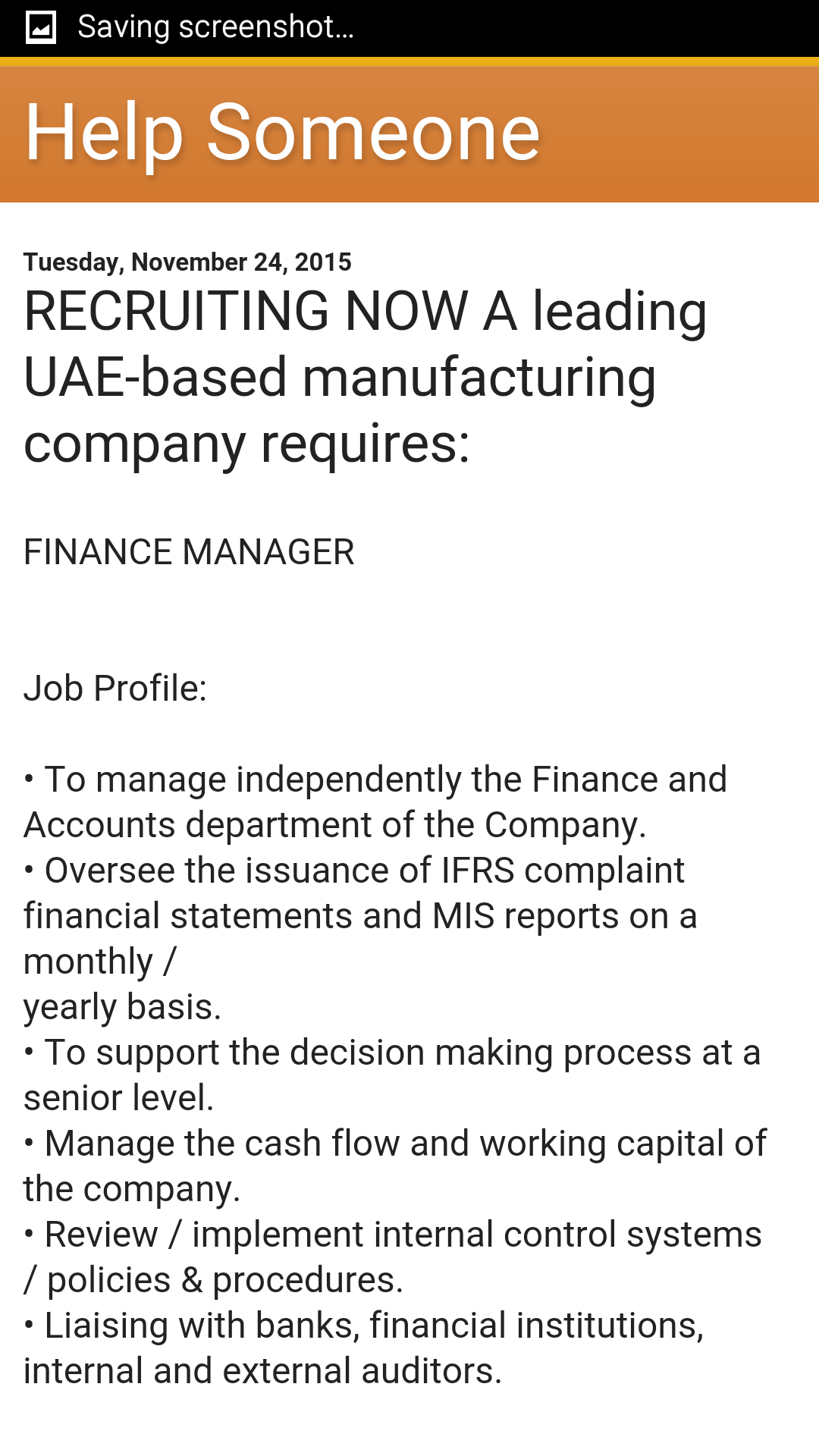This screenshot has height=1456, width=819.
Task: Tap the "financial statements and MIS reports" line
Action: click(x=359, y=916)
